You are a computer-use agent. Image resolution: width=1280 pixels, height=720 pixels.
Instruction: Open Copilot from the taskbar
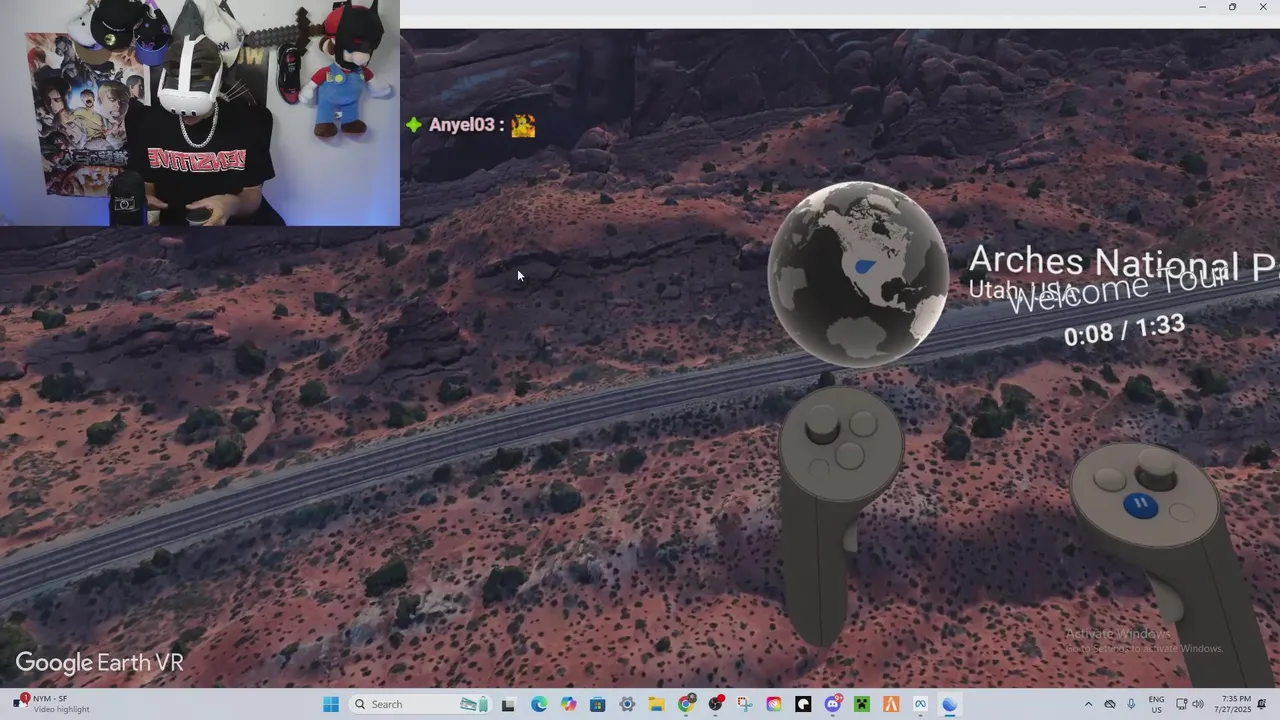(x=569, y=704)
